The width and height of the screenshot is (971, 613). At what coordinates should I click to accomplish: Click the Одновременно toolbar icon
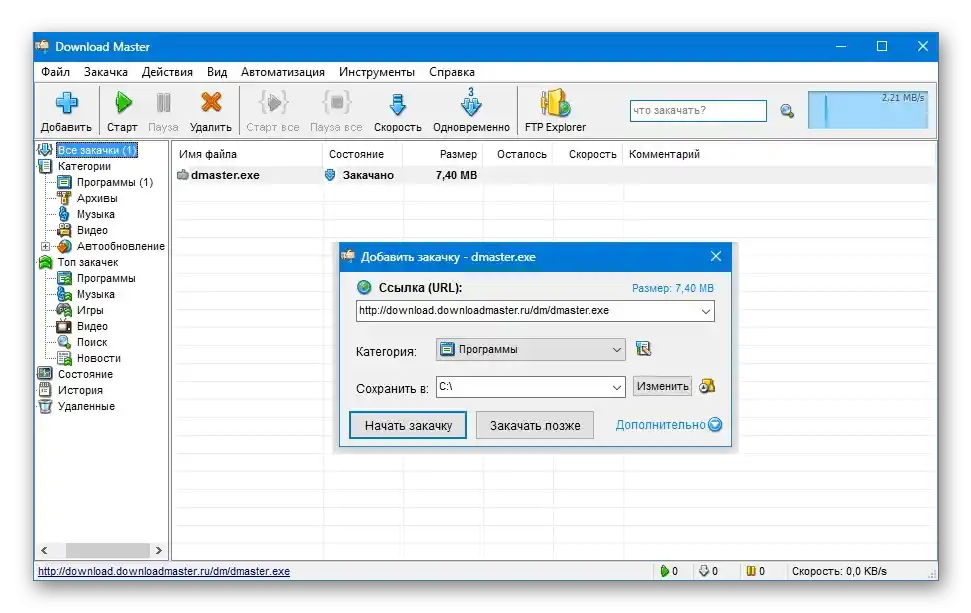(471, 102)
